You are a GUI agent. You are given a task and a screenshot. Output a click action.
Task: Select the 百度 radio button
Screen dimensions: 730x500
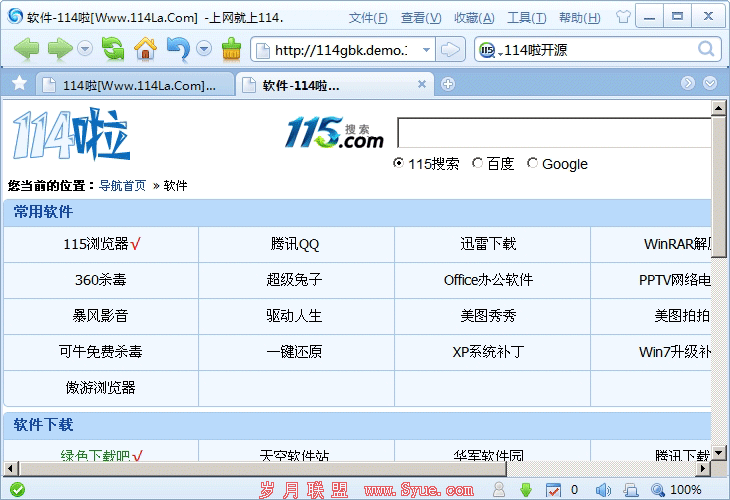pyautogui.click(x=477, y=163)
